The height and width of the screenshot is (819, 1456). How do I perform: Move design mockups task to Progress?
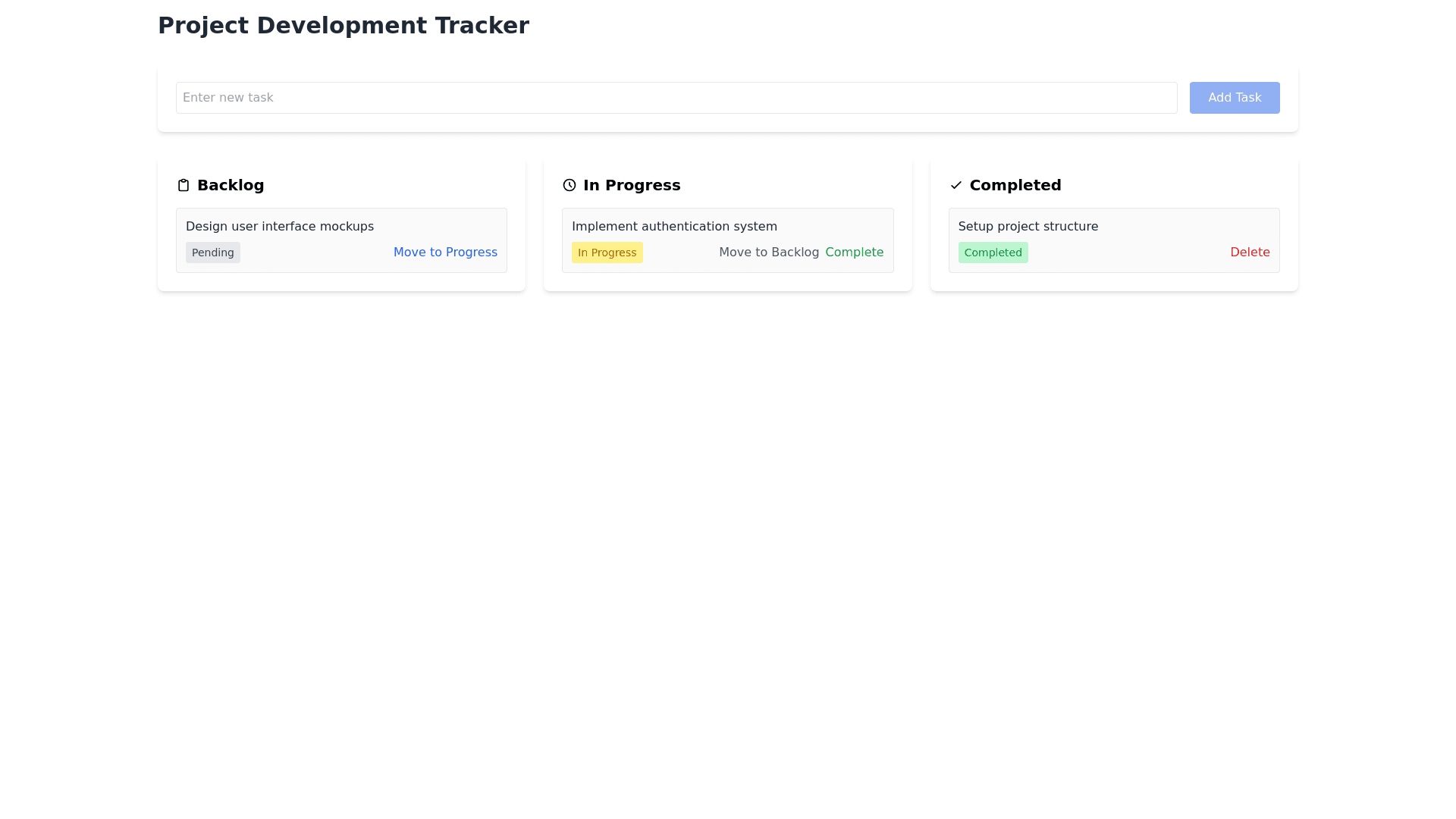click(445, 253)
